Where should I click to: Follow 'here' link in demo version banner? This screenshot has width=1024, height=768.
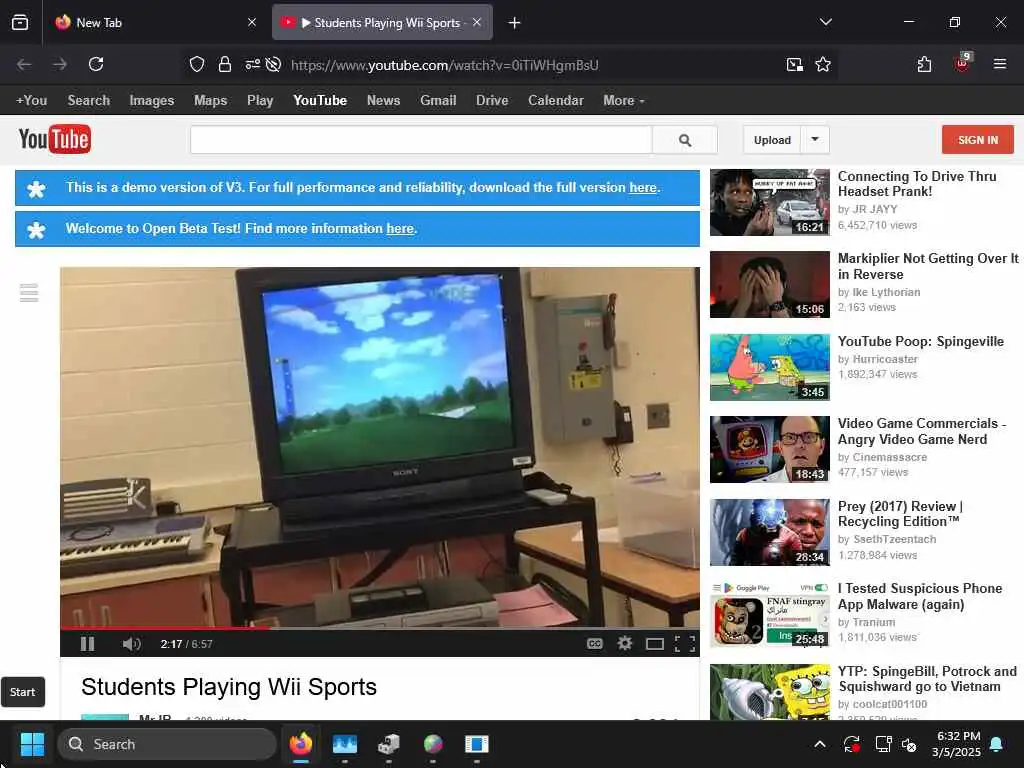point(643,187)
